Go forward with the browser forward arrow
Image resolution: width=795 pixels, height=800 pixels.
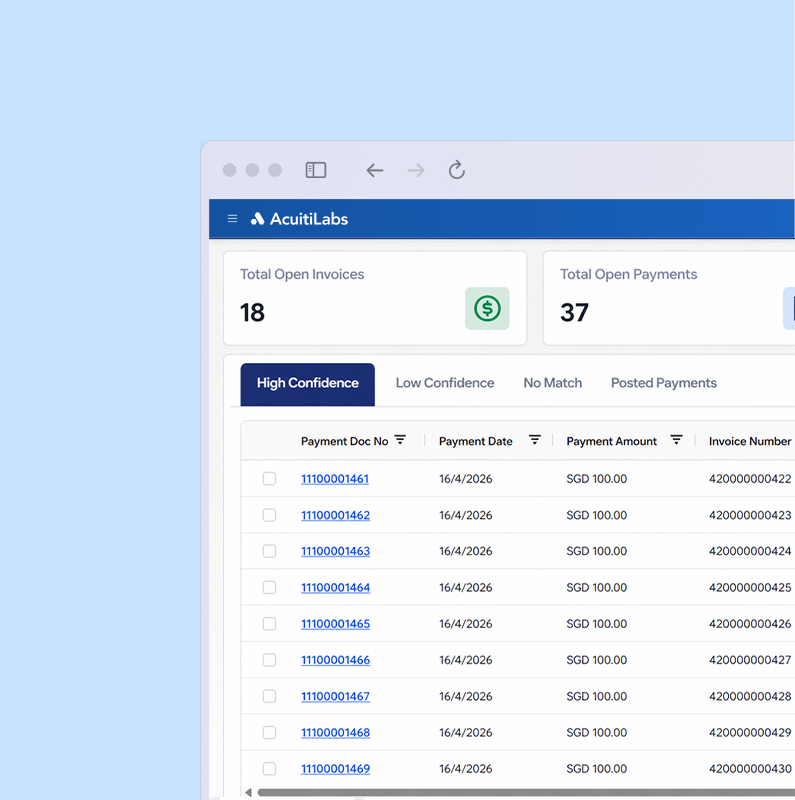[x=416, y=170]
